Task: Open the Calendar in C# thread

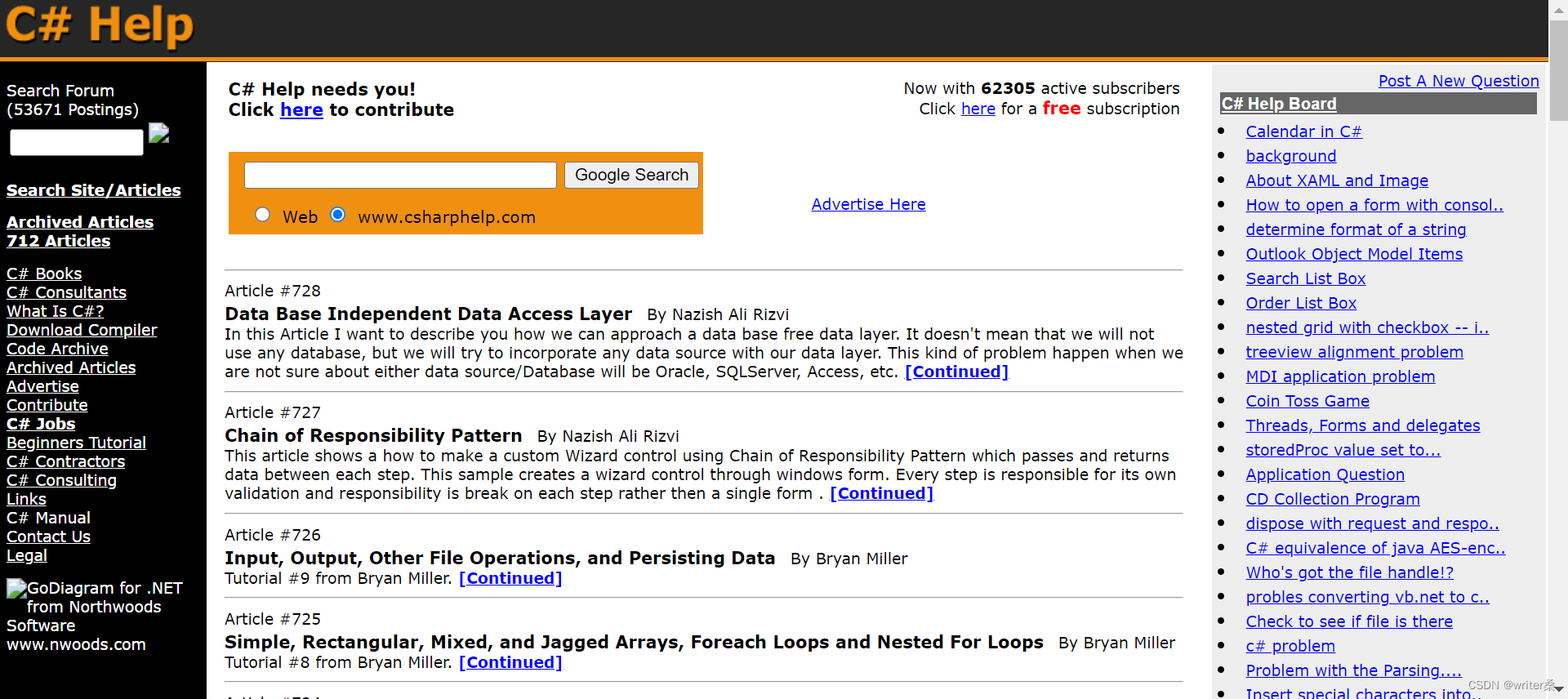Action: point(1303,131)
